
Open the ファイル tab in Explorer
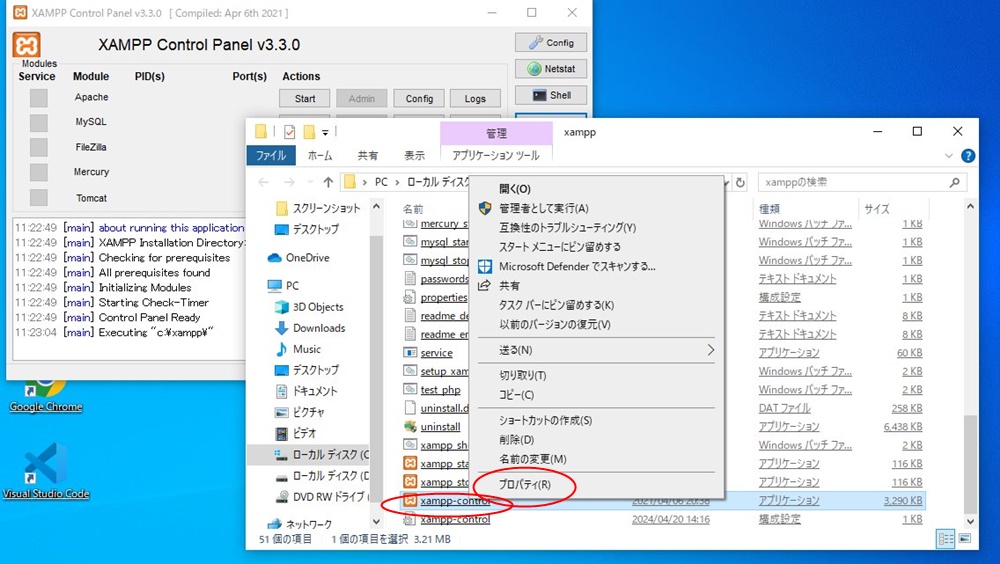271,155
